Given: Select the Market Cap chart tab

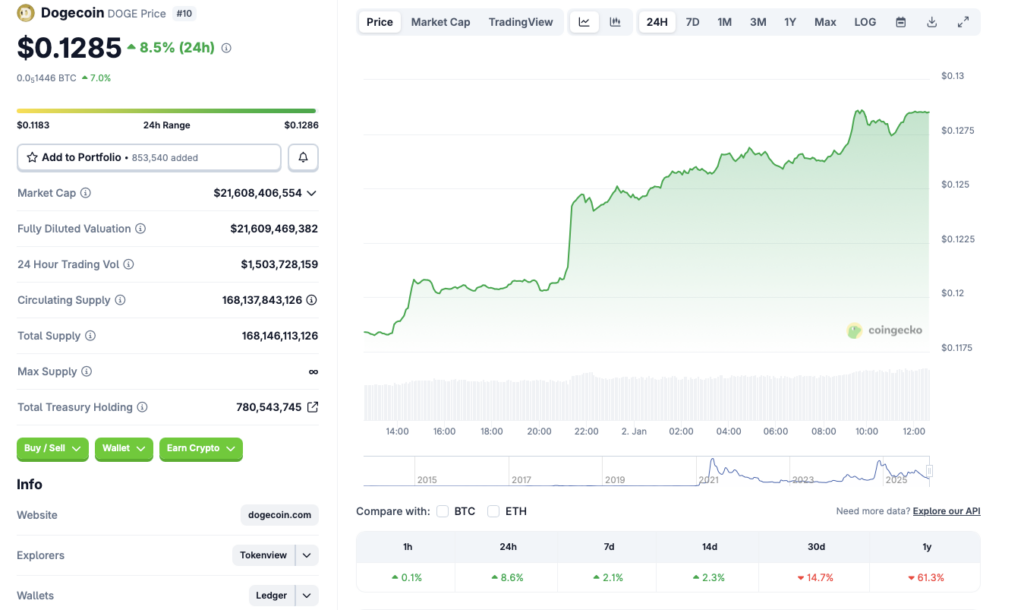Looking at the screenshot, I should coord(440,21).
